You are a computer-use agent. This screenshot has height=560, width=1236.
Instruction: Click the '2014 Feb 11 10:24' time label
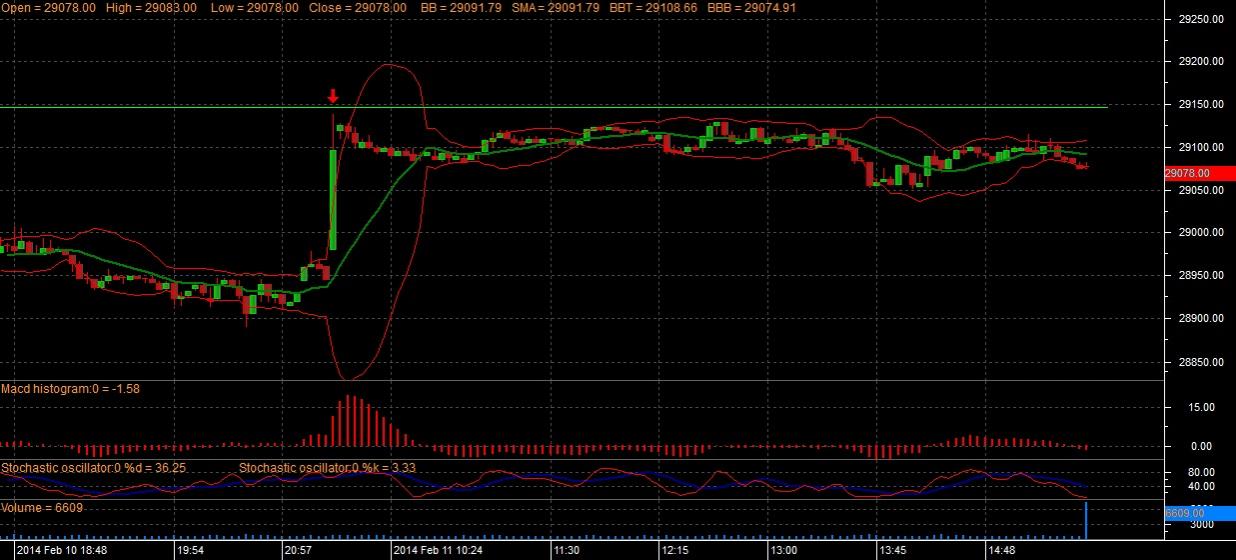pyautogui.click(x=437, y=551)
